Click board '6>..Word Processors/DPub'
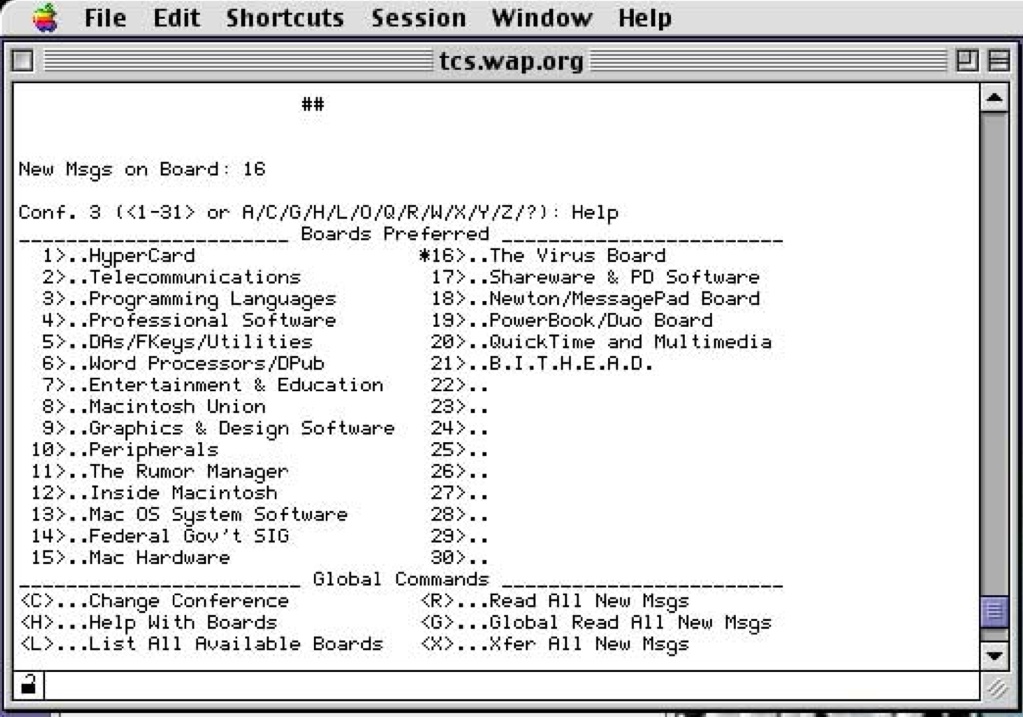Screen dimensions: 1023x717 pyautogui.click(x=183, y=363)
